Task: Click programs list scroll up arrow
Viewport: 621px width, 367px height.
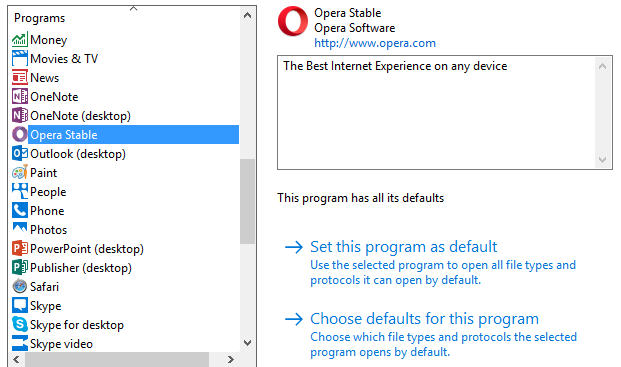Action: click(248, 15)
